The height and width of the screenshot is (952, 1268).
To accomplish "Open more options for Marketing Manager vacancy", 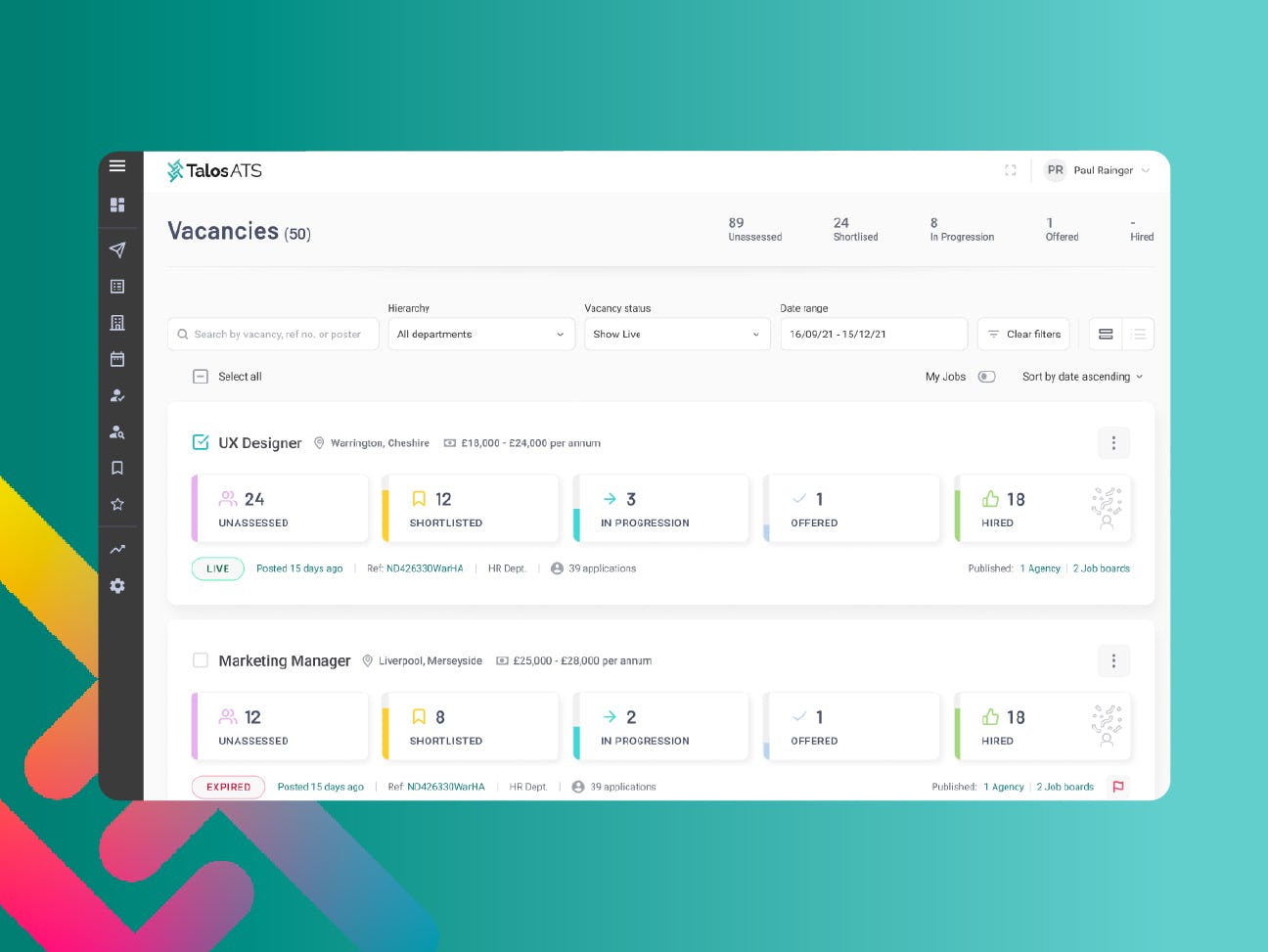I will [1113, 660].
